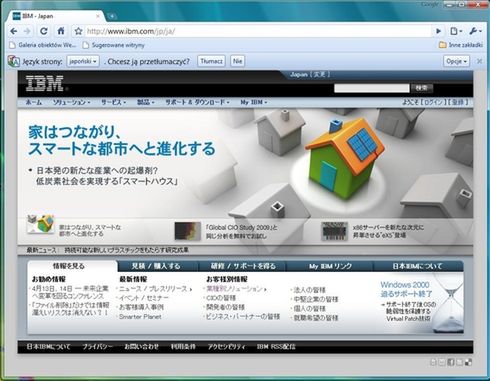Open the Sugerowane witryny bookmark
Screen dimensions: 490x381
point(114,45)
